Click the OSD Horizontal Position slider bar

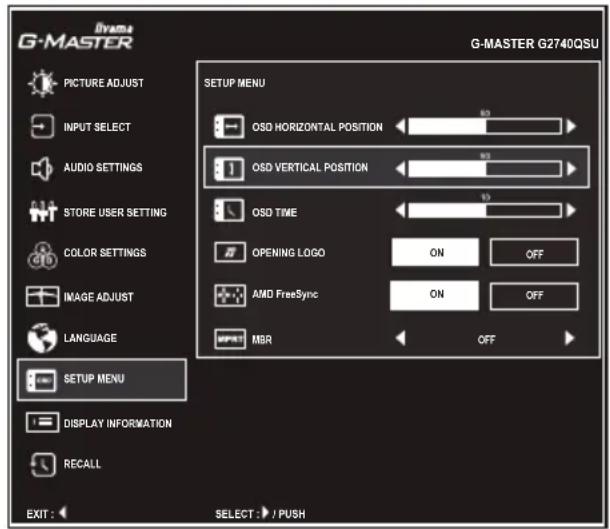[485, 126]
